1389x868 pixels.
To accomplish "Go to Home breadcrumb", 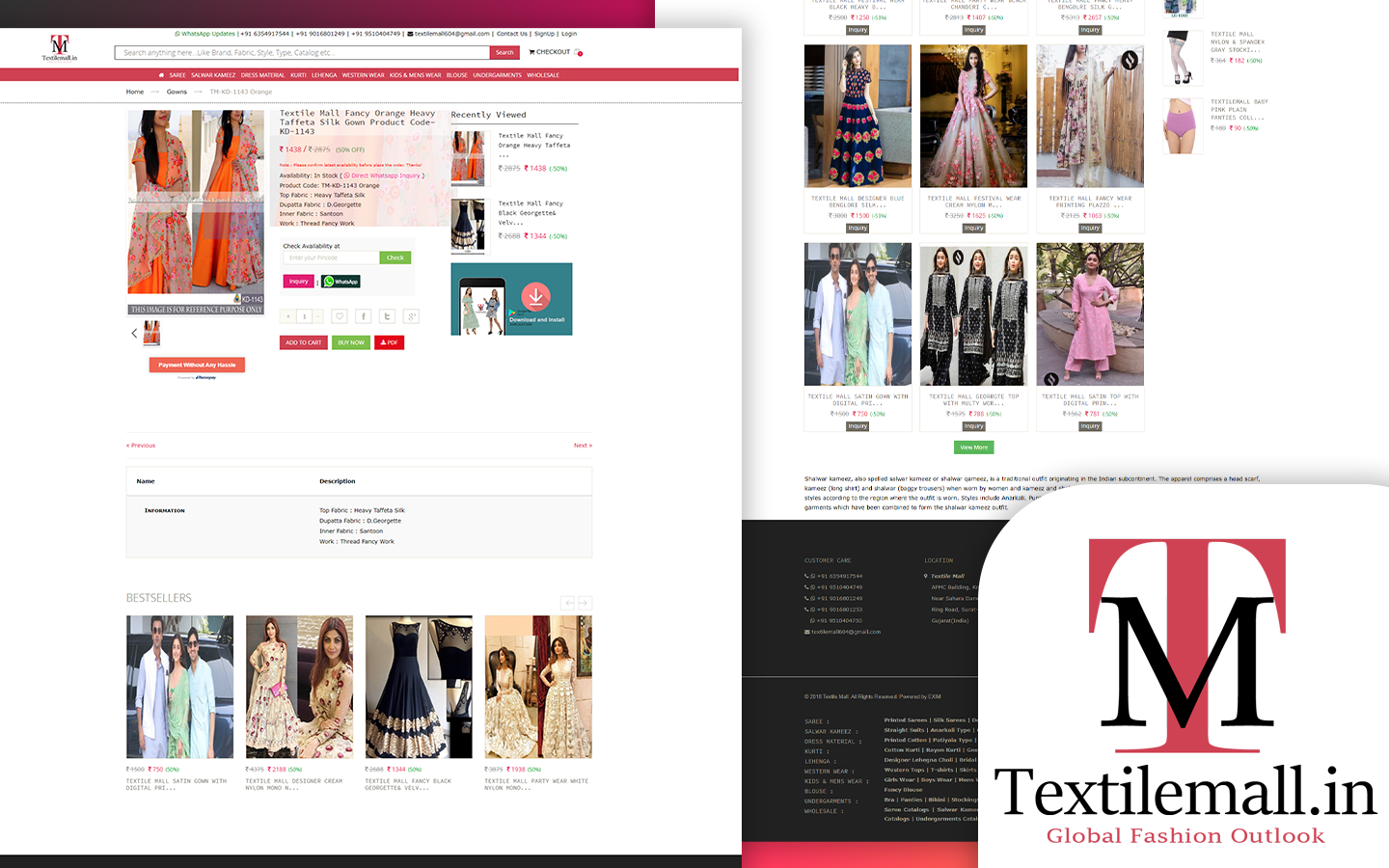I will (x=135, y=92).
